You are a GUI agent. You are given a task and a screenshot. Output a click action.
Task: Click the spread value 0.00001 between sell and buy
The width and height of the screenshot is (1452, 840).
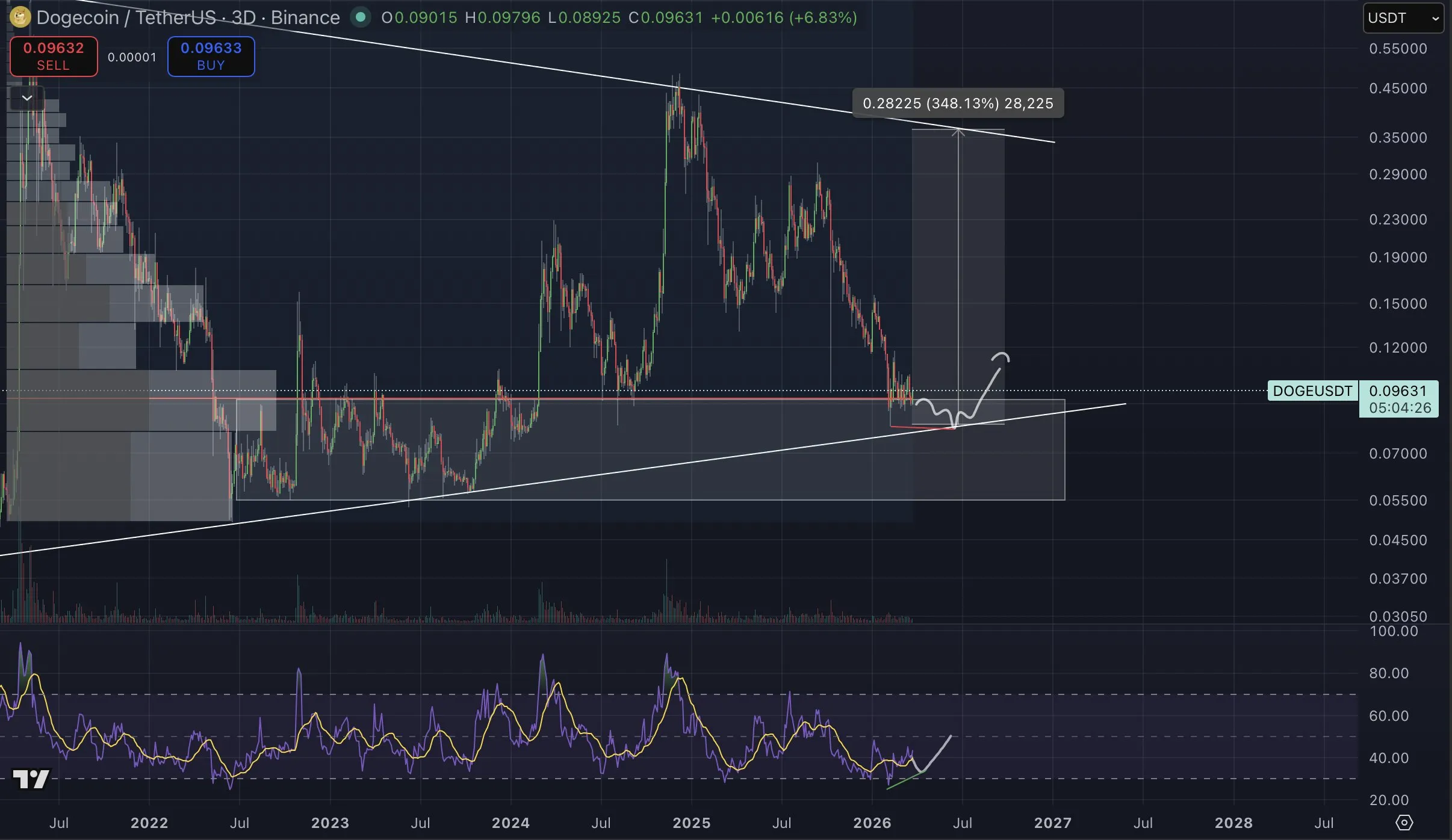[x=132, y=57]
